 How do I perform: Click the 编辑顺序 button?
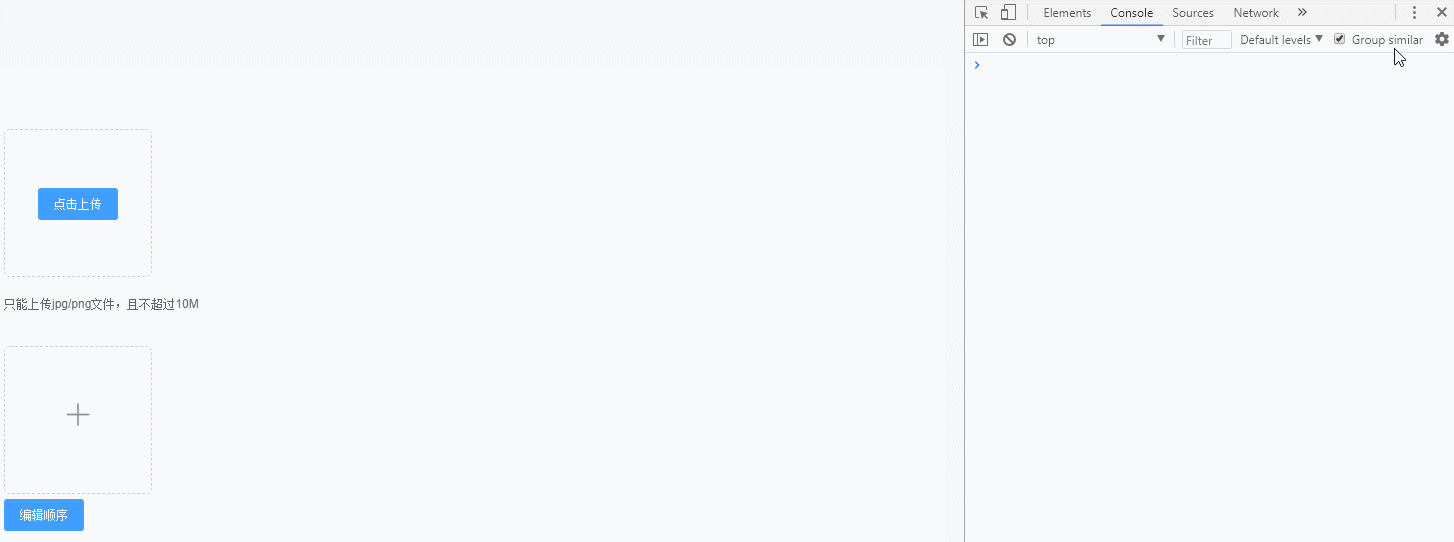click(x=44, y=515)
